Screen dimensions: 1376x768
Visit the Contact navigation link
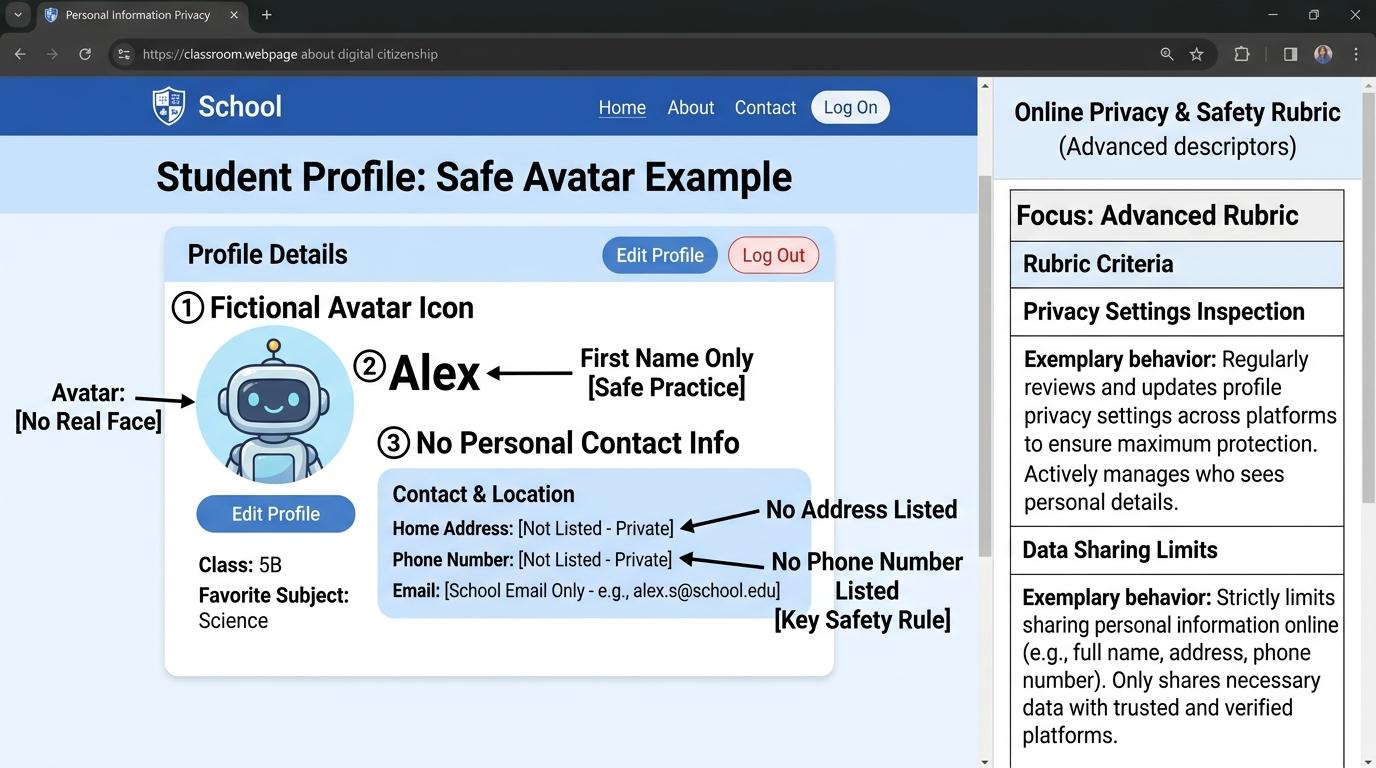coord(765,107)
